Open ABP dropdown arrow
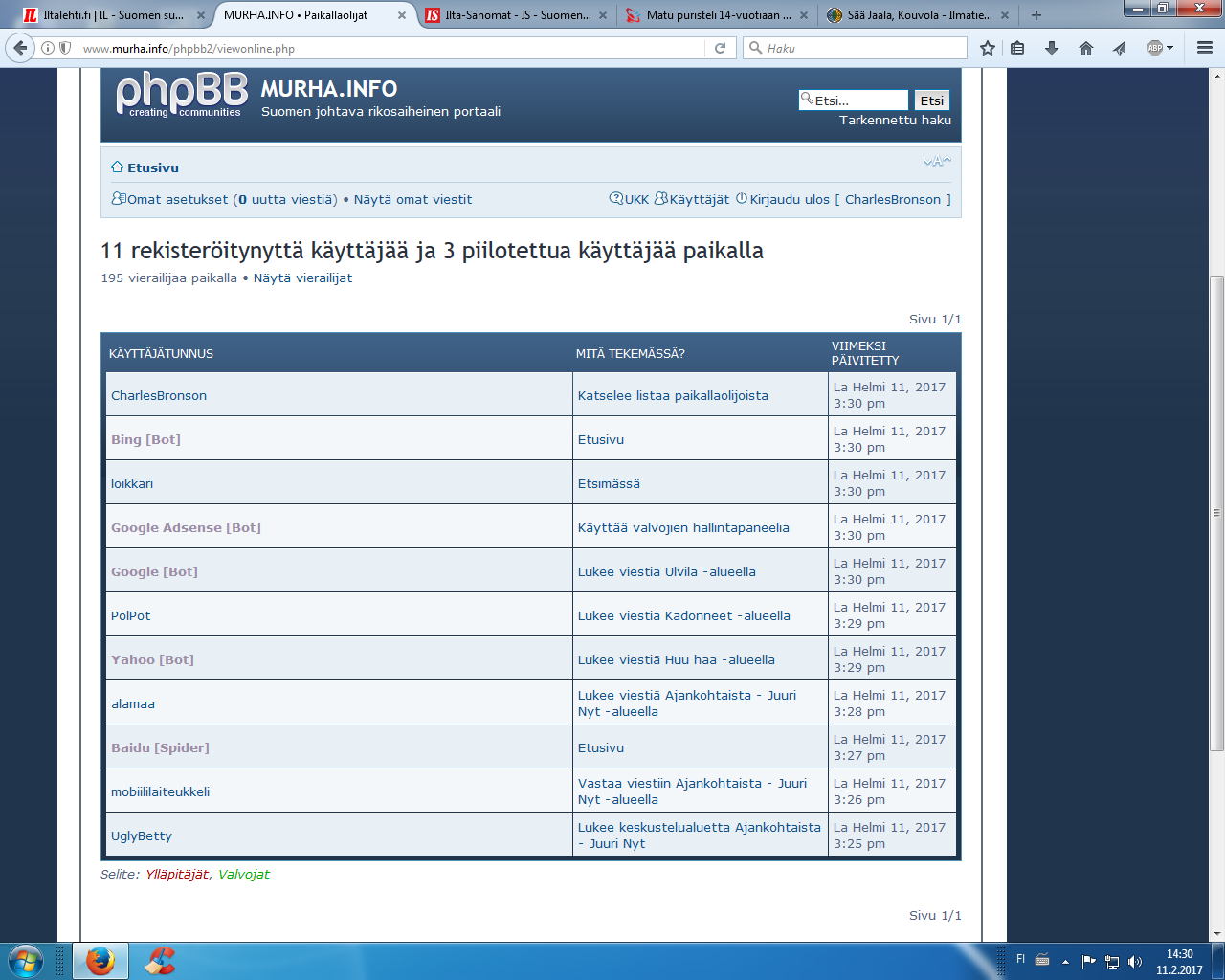This screenshot has height=980, width=1225. click(x=1169, y=48)
